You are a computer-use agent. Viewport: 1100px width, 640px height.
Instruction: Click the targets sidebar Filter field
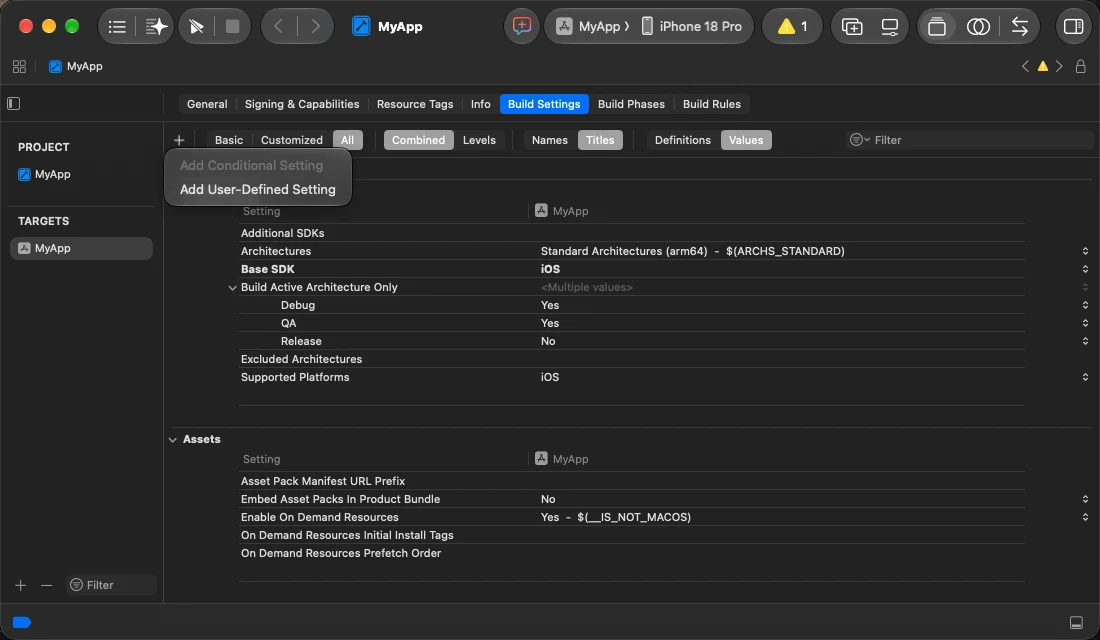tap(112, 585)
